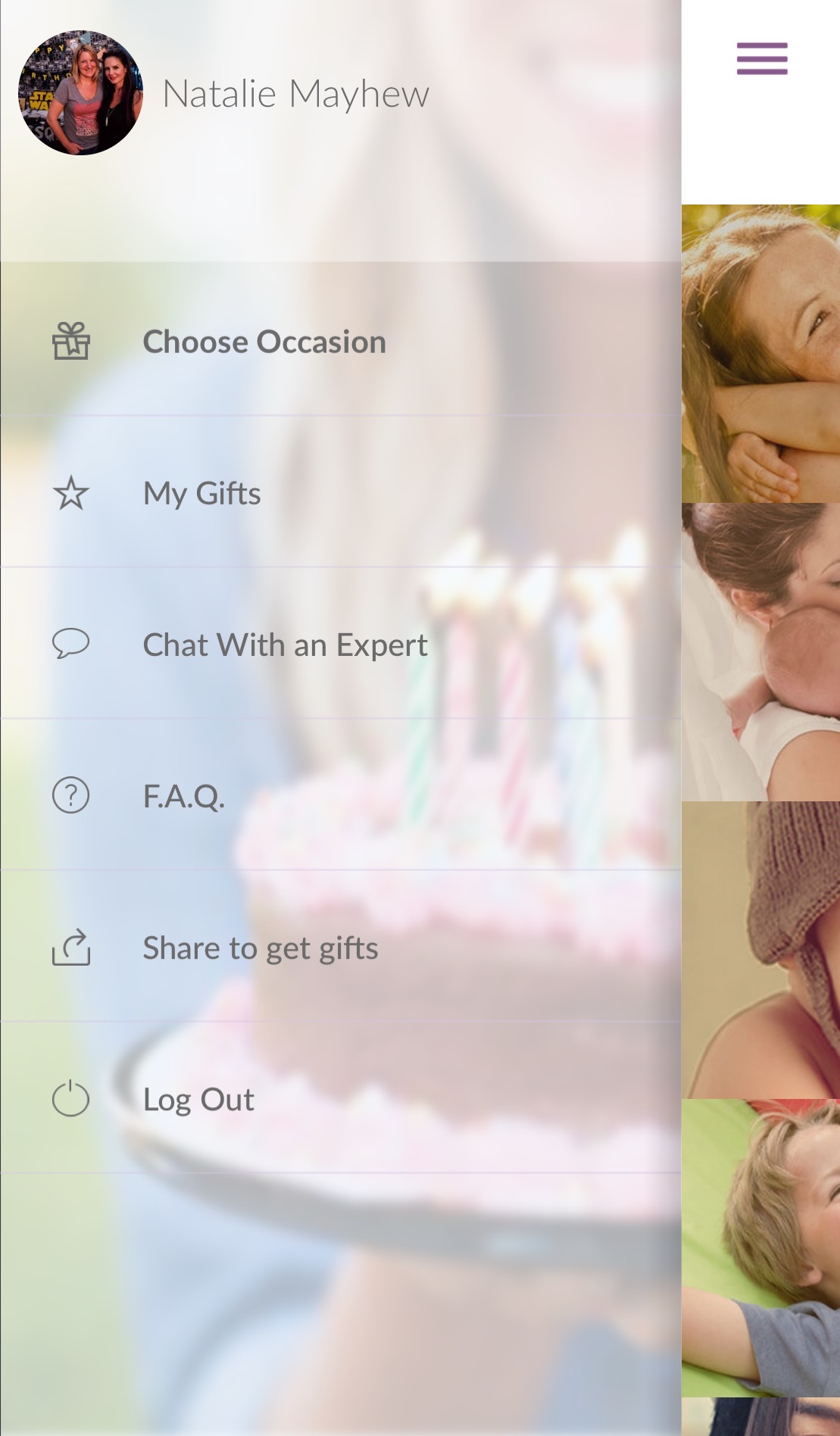Screen dimensions: 840x1436
Task: Click the star icon beside My Gifts
Action: 71,493
